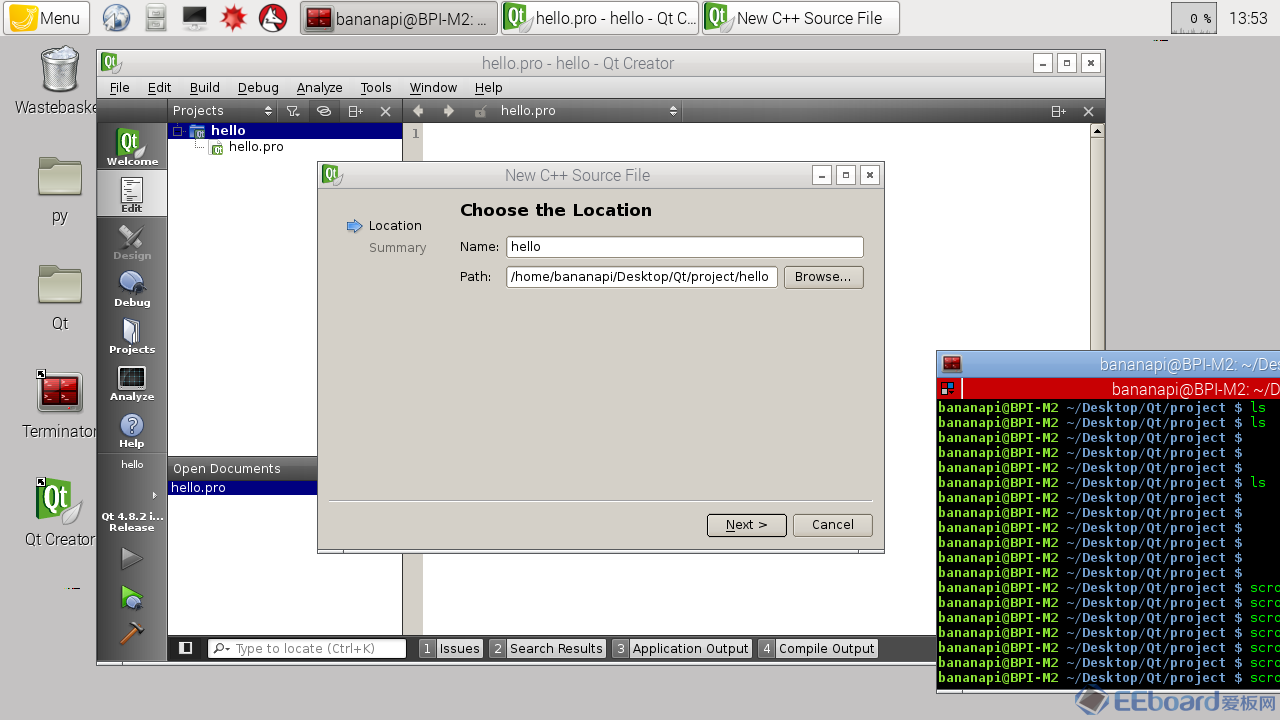Open the File menu
Viewport: 1280px width, 720px height.
point(119,88)
